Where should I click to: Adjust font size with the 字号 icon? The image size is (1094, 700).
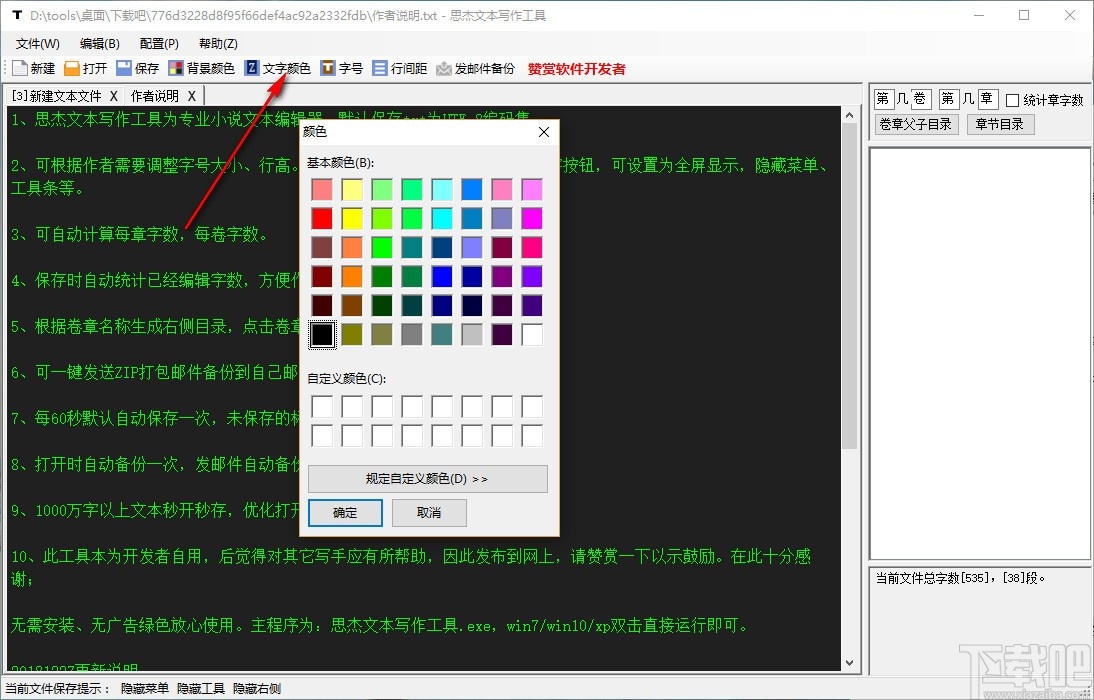[342, 68]
